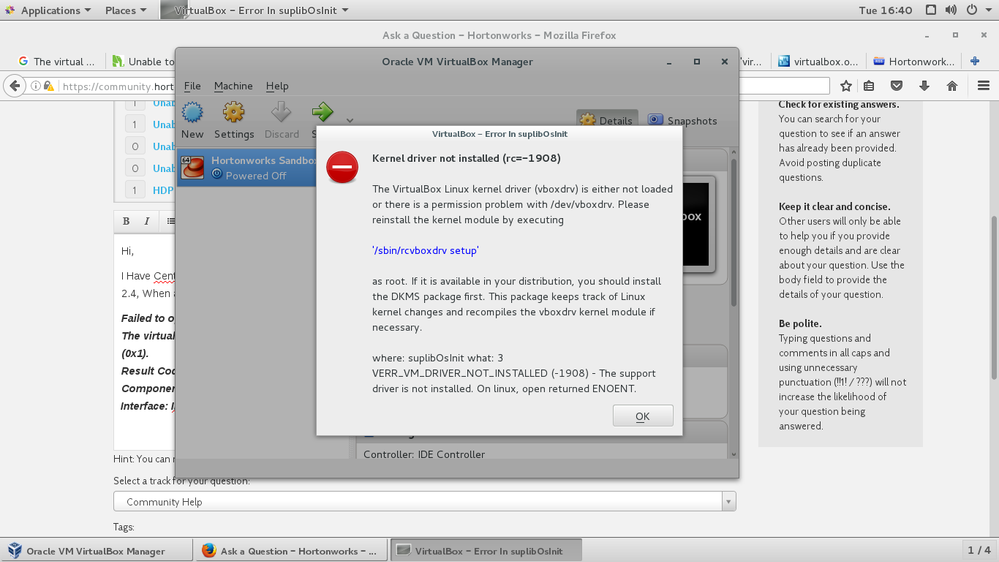The height and width of the screenshot is (562, 999).
Task: Toggle italic formatting in question editor
Action: click(147, 221)
